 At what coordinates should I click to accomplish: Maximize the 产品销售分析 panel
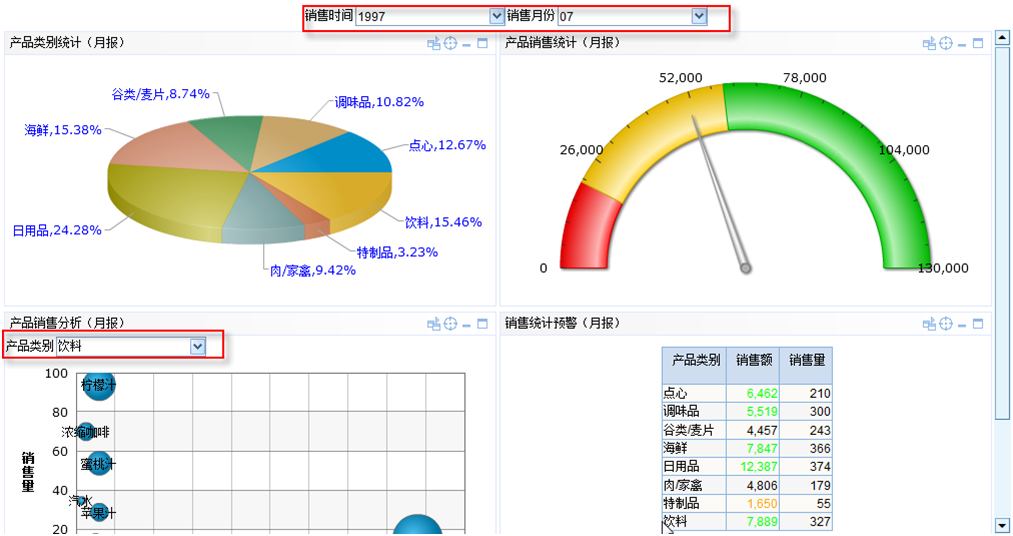[483, 324]
